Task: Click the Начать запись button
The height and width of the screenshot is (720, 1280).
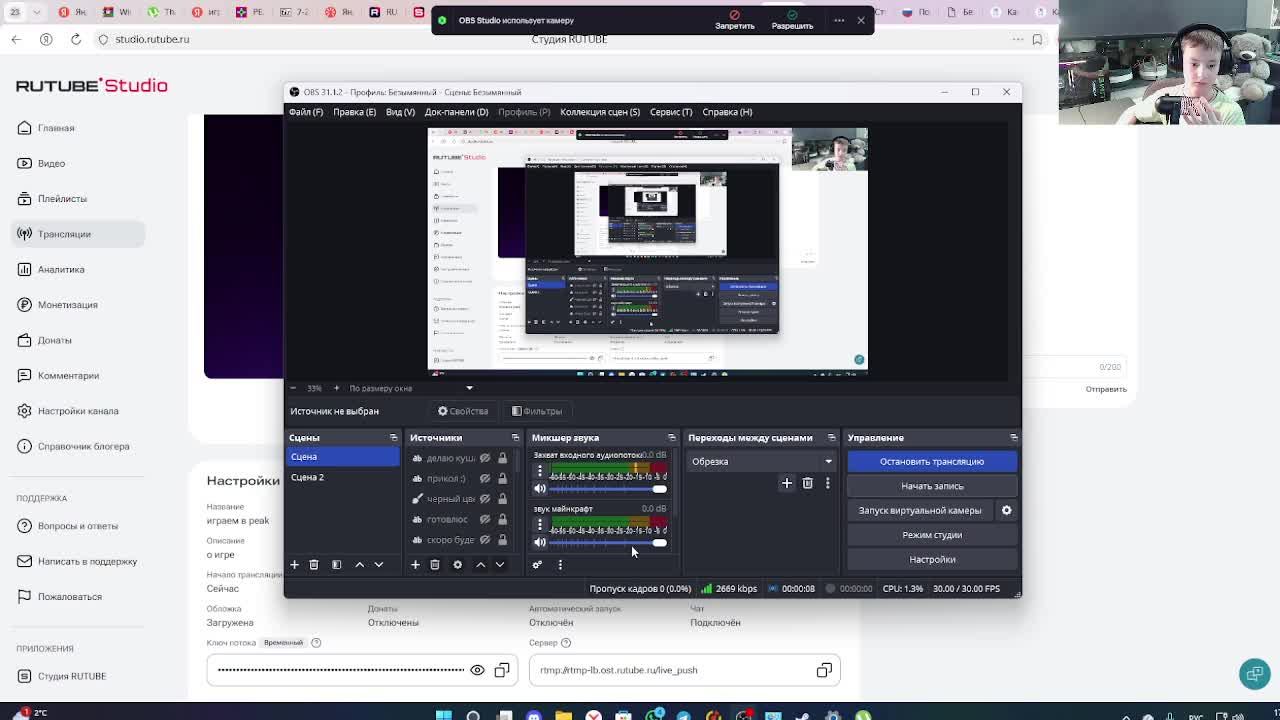Action: [932, 486]
